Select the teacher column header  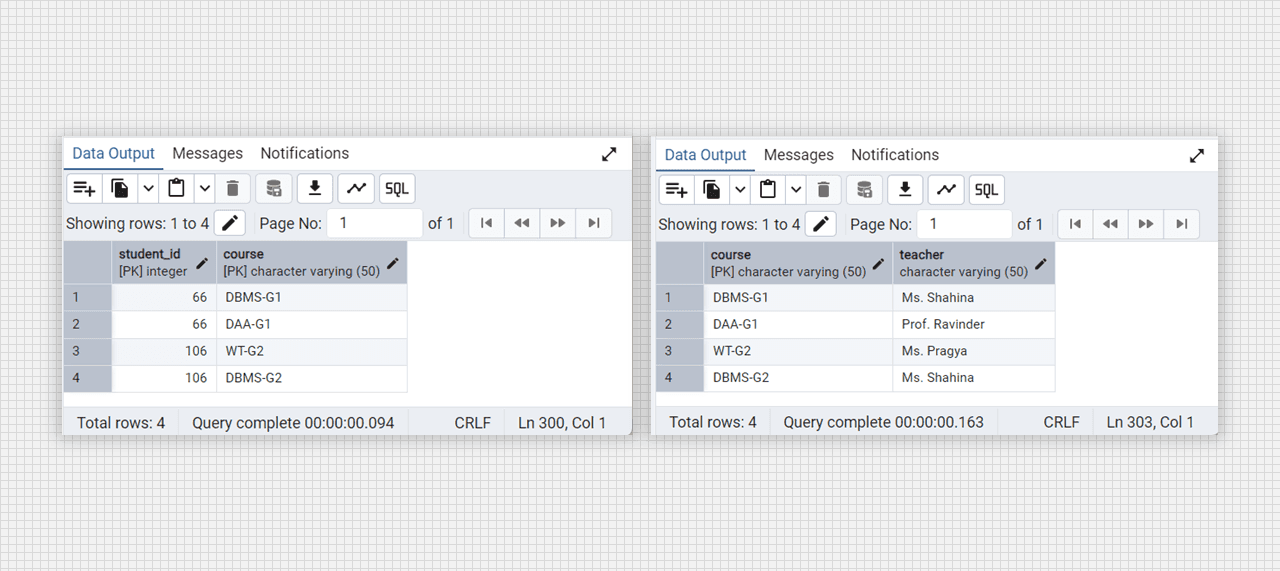pyautogui.click(x=973, y=263)
